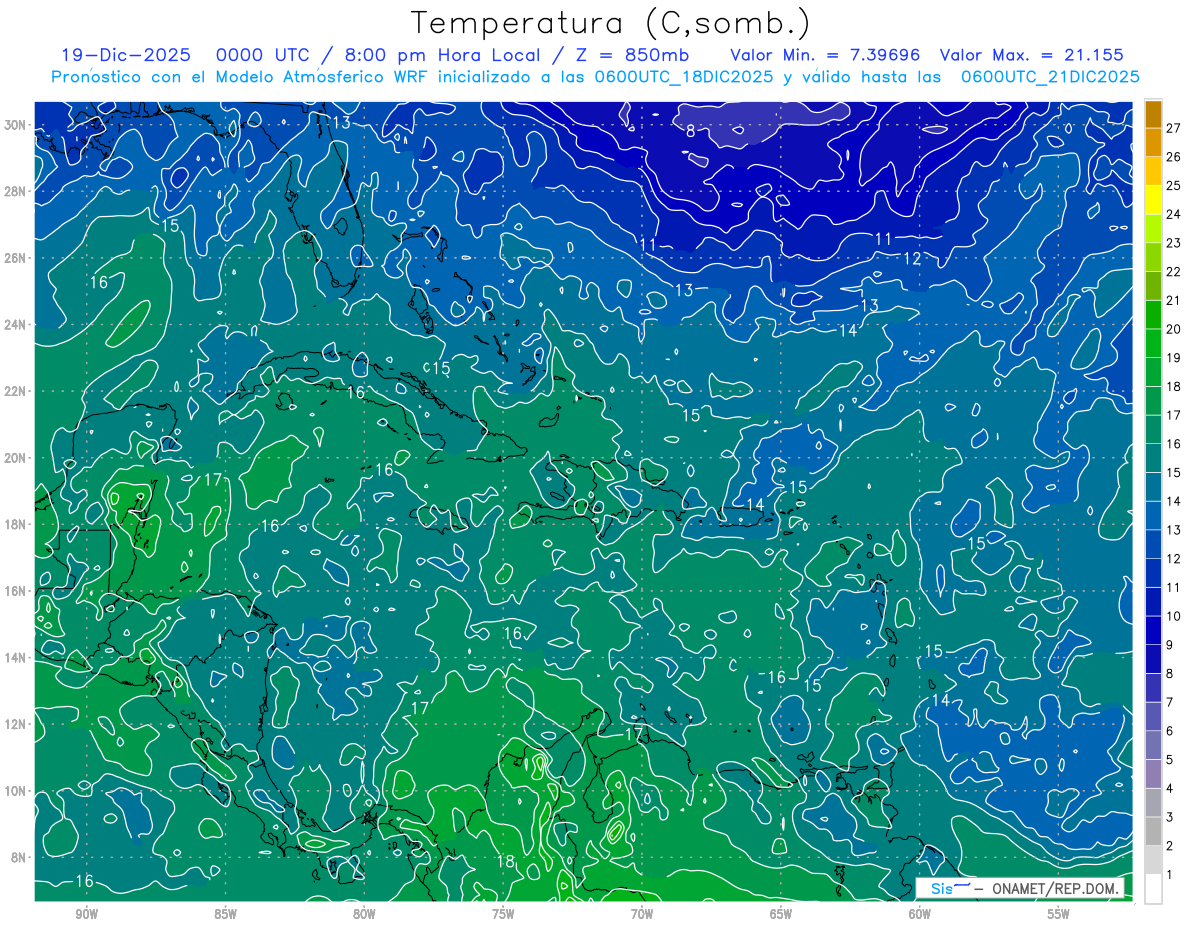Click the brown-orange swatch atop the color scale
The image size is (1200, 927).
[1153, 113]
